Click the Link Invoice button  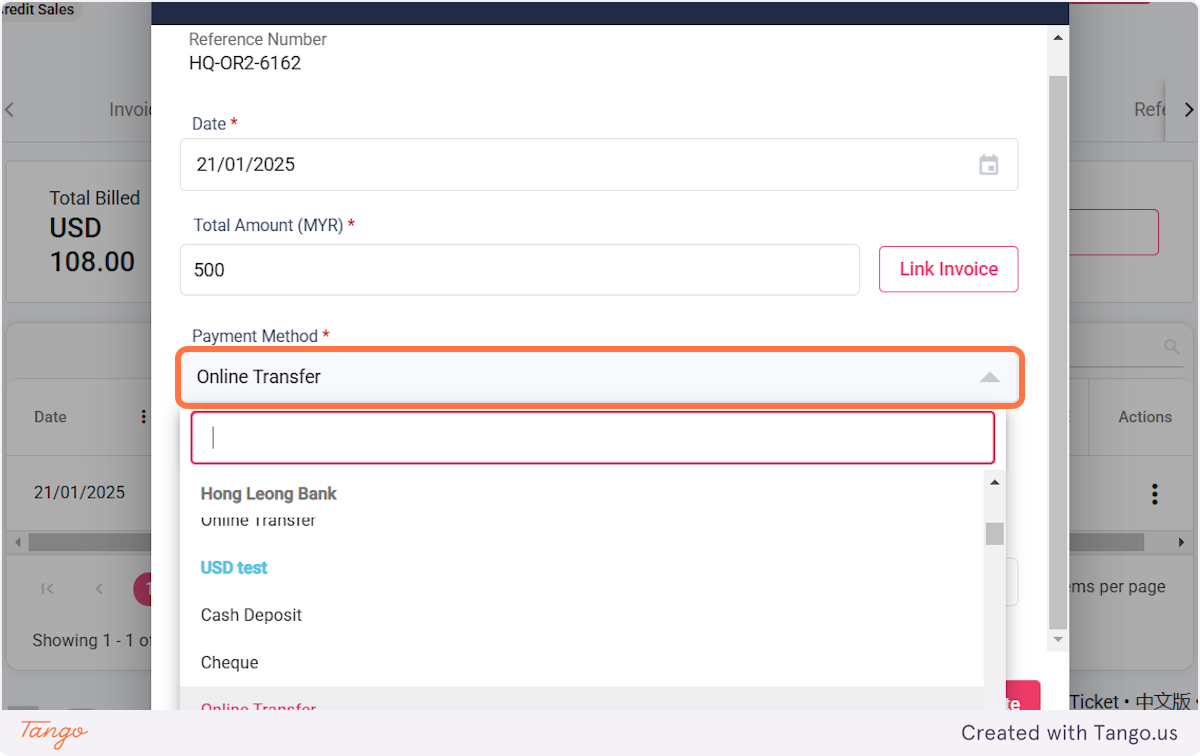pos(949,269)
